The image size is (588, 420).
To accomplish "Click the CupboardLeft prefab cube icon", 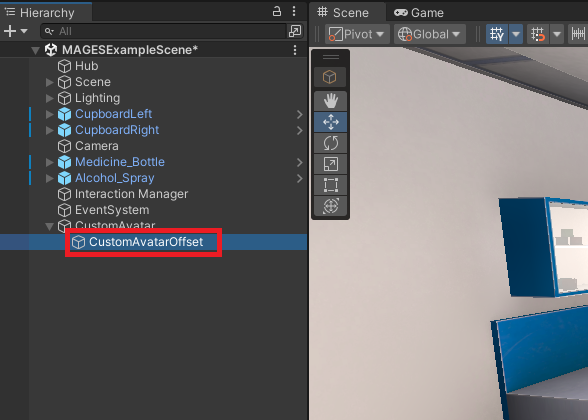I will (64, 114).
